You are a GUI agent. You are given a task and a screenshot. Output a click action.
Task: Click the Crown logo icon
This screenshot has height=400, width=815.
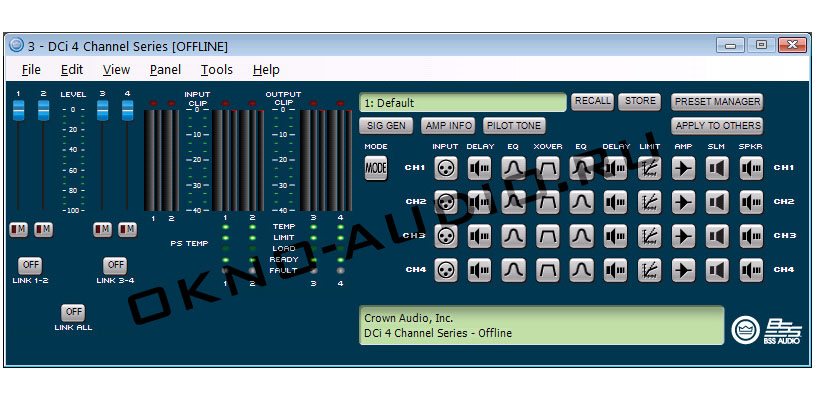(x=746, y=330)
